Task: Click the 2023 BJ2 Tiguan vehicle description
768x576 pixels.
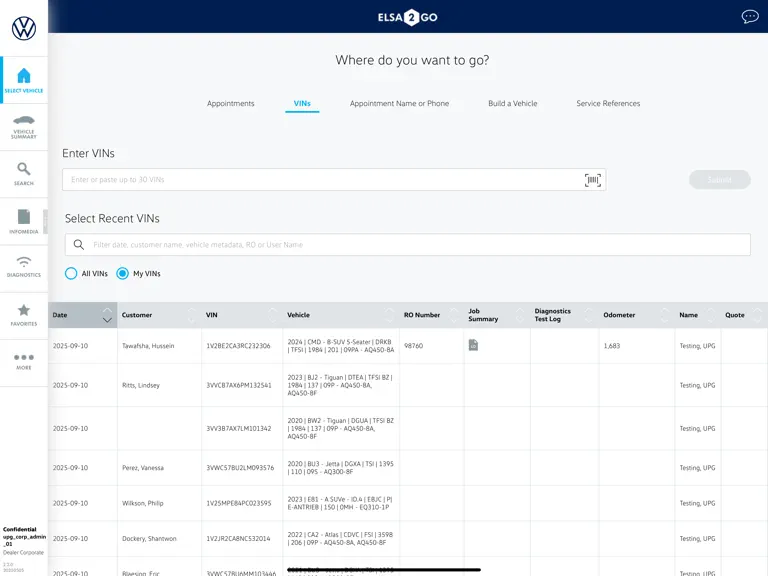Action: click(340, 385)
